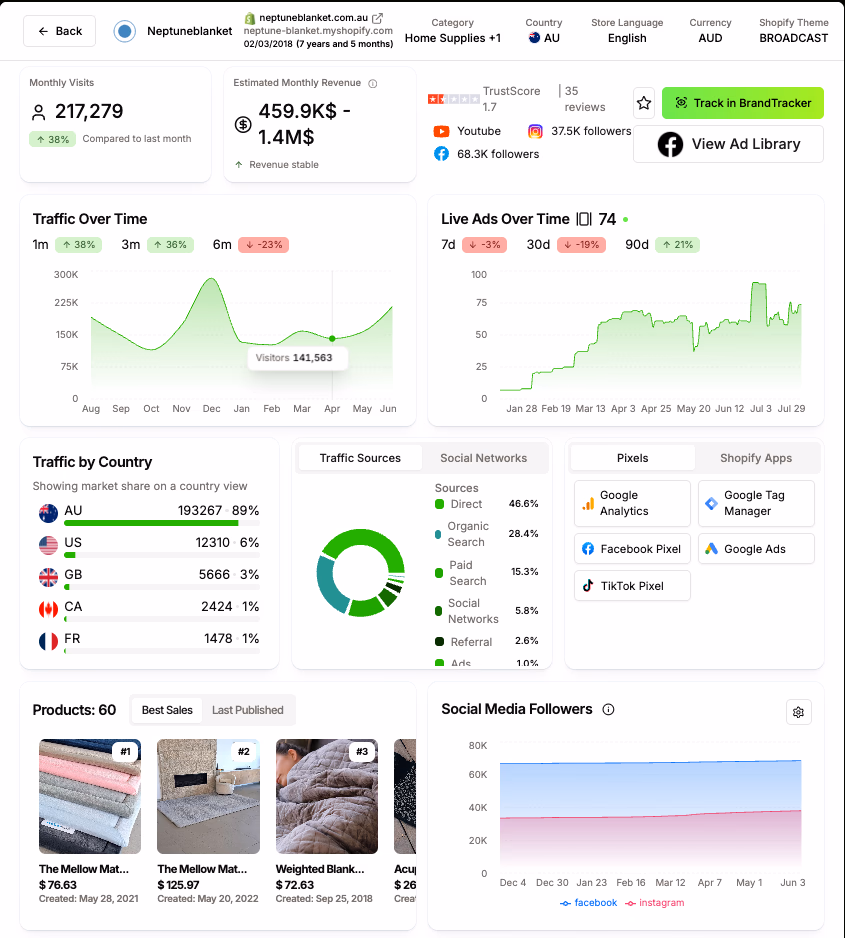845x938 pixels.
Task: Select the 3m traffic period 36% badge
Action: point(170,245)
